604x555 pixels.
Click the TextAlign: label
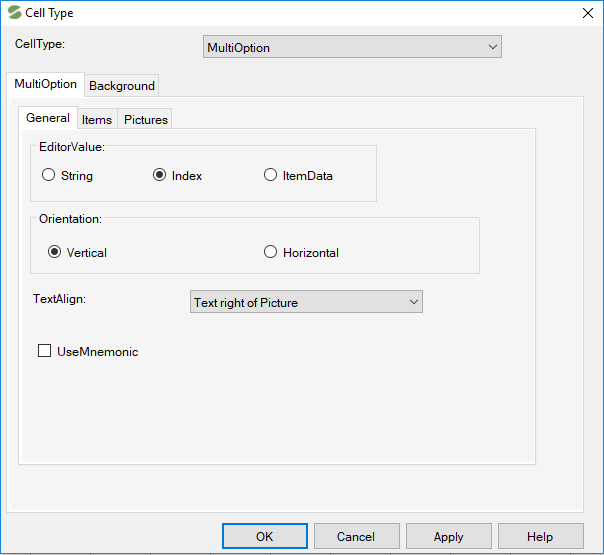coord(59,299)
